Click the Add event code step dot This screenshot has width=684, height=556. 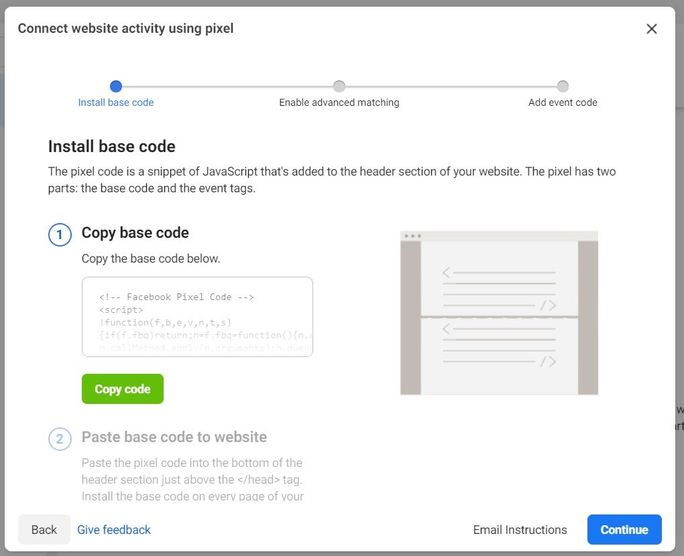pos(563,86)
